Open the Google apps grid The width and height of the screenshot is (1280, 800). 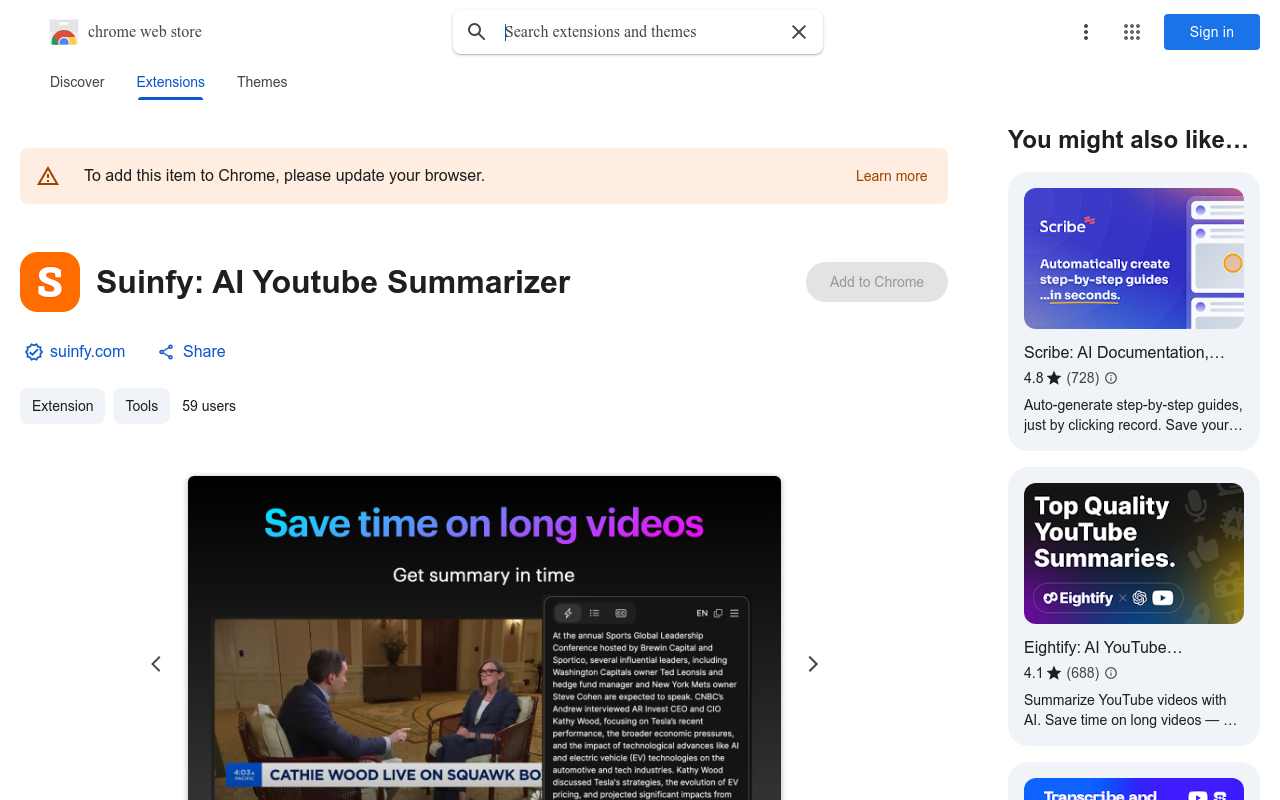click(x=1132, y=32)
